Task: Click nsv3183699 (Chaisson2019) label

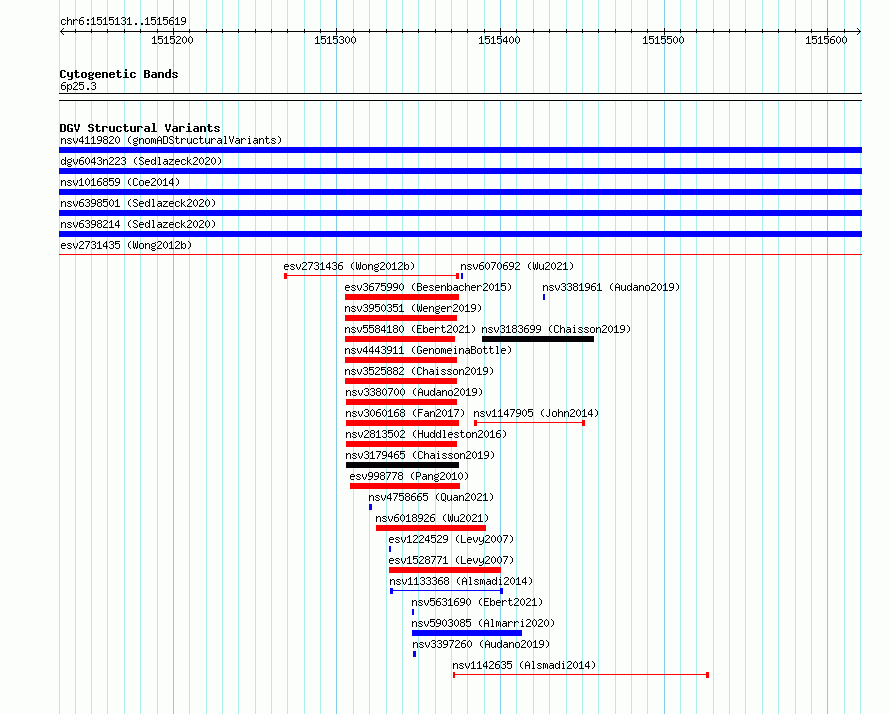Action: pyautogui.click(x=556, y=329)
